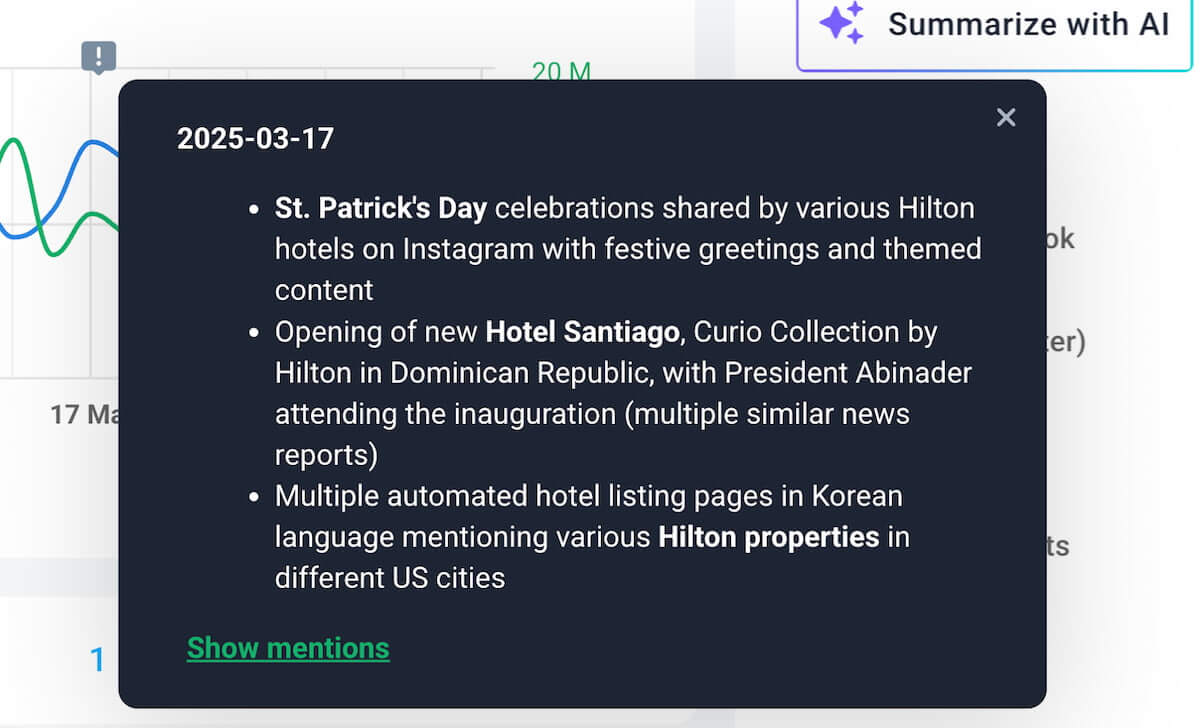Toggle the Facebook legend entry

[x=1060, y=239]
